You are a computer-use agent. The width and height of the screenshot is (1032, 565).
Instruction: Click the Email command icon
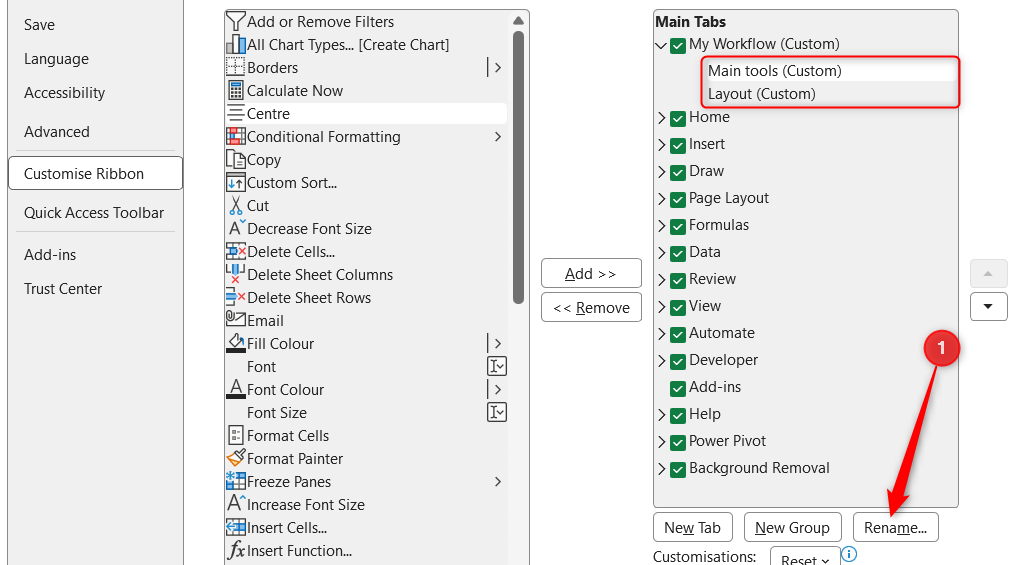236,319
